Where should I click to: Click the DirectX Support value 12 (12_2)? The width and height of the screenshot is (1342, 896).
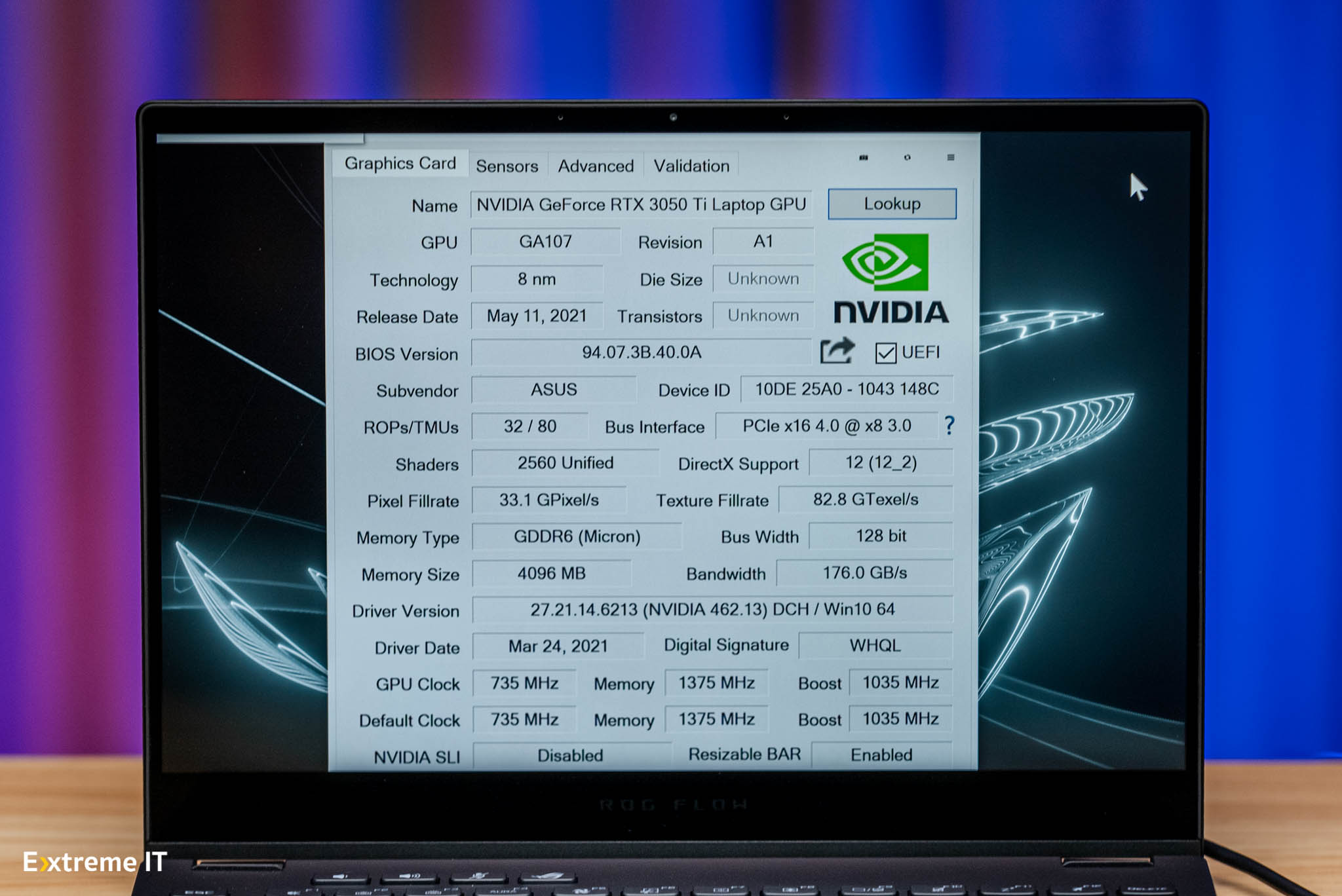881,462
